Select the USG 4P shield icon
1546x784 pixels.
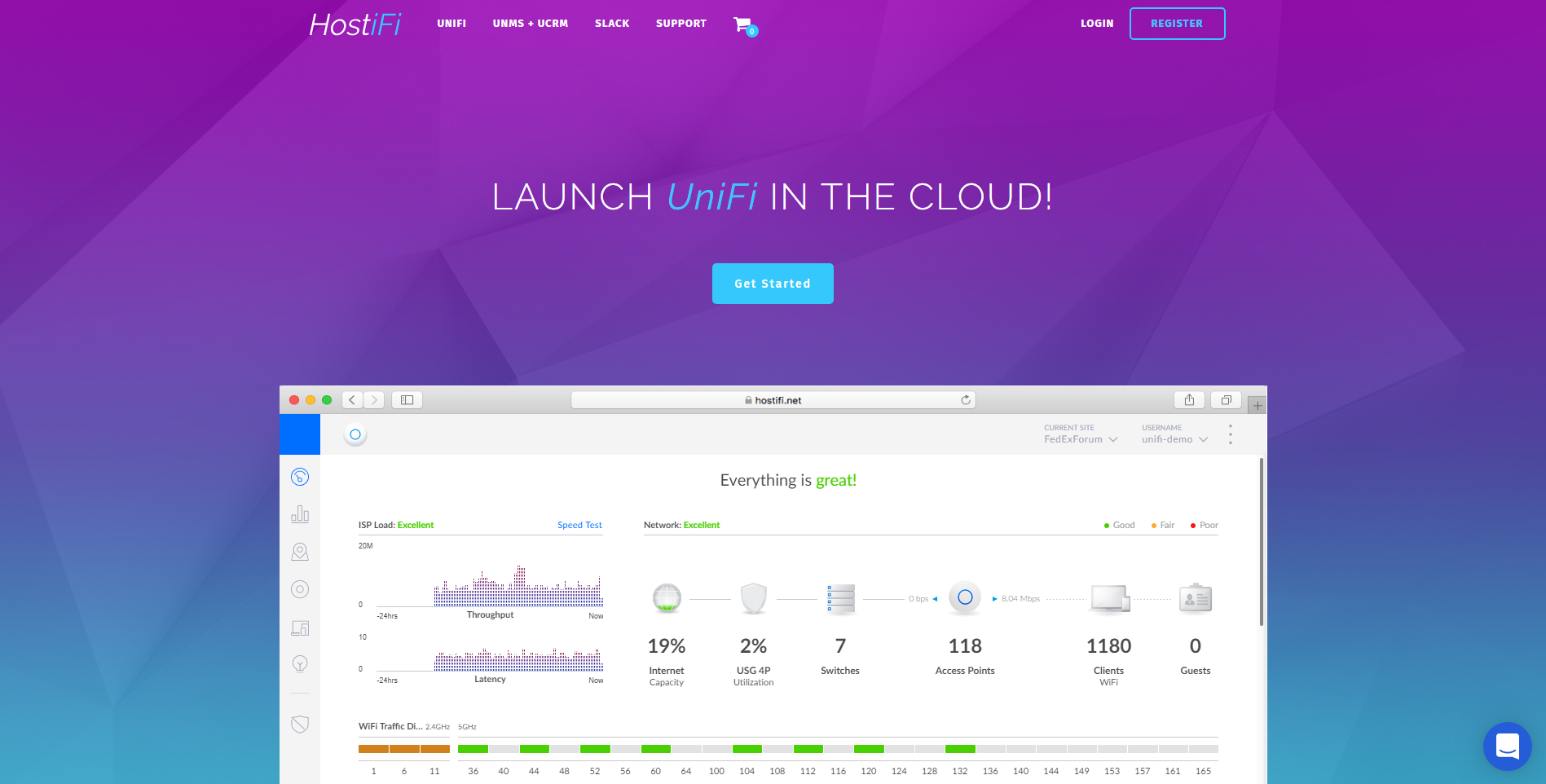click(x=754, y=598)
